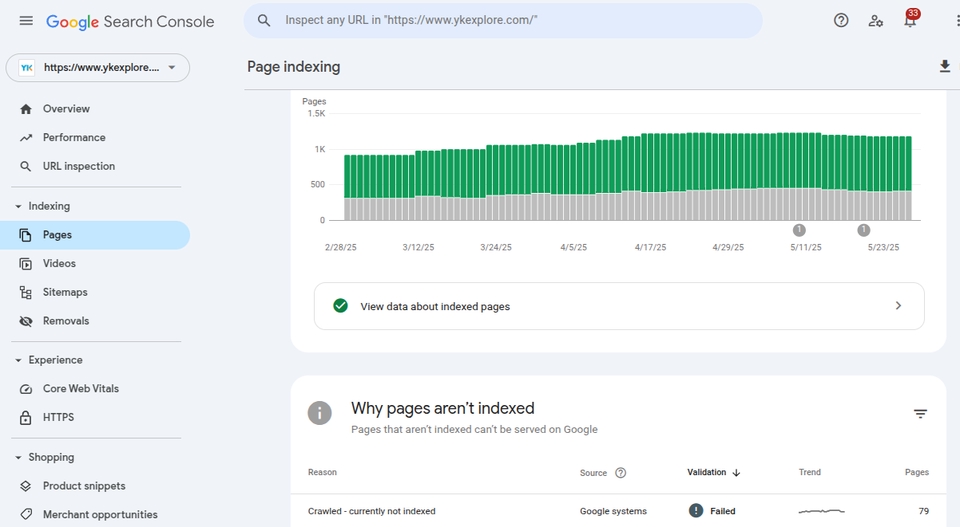This screenshot has height=527, width=960.
Task: Click the Pages column header
Action: click(x=917, y=473)
